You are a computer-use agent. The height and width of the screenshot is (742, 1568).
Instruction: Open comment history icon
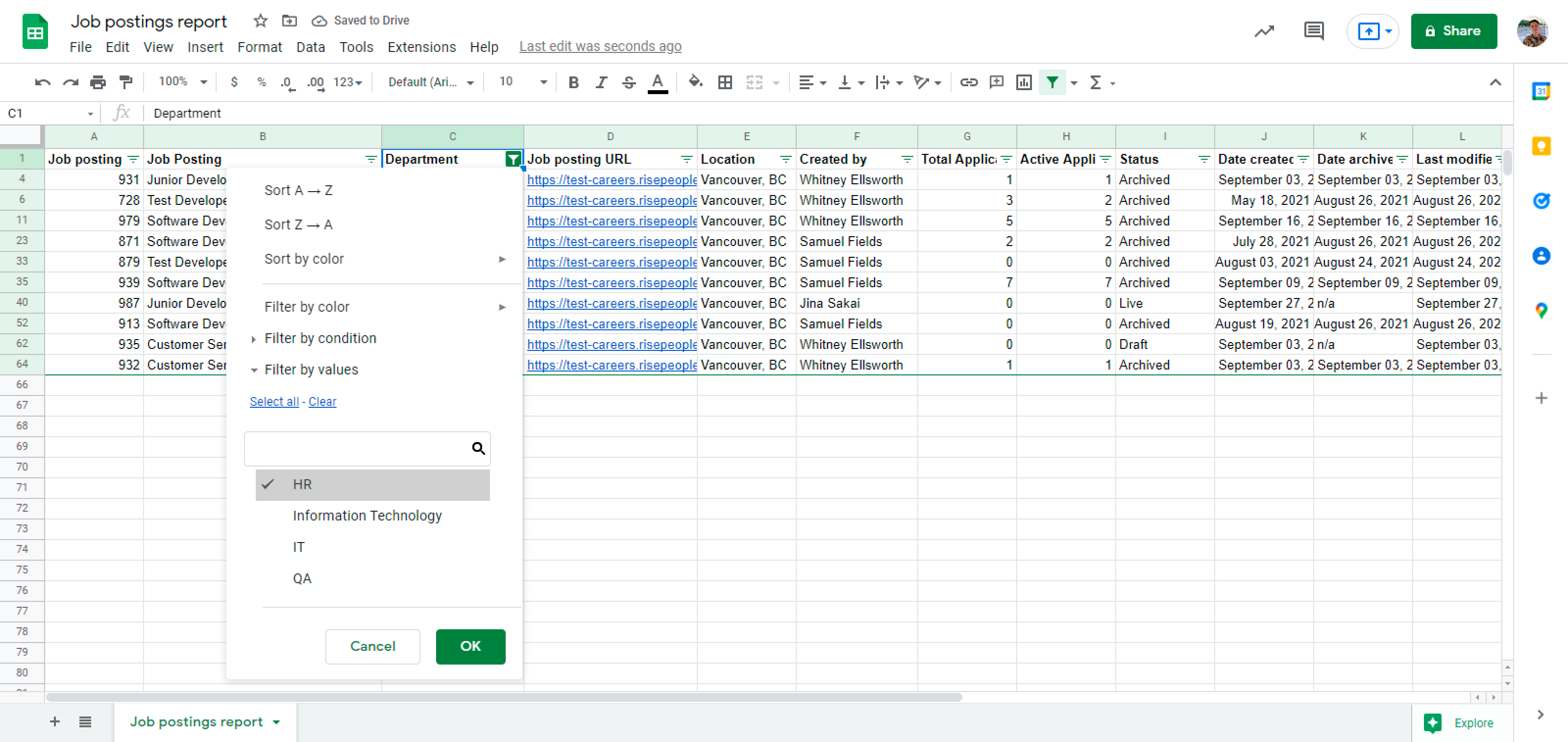1314,31
